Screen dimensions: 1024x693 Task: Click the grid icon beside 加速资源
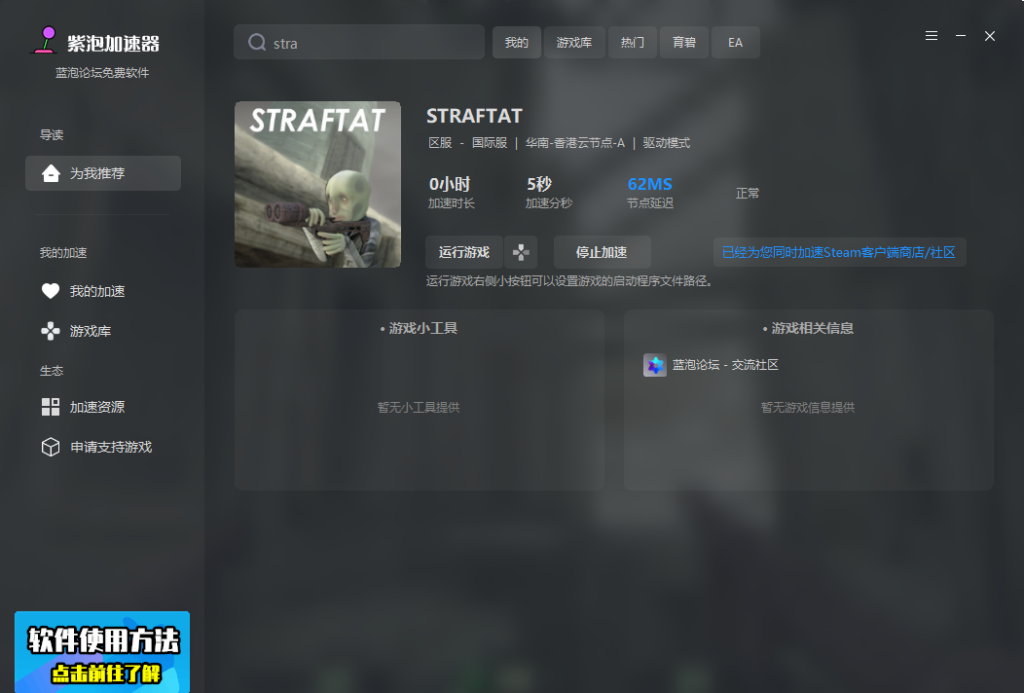tap(50, 407)
